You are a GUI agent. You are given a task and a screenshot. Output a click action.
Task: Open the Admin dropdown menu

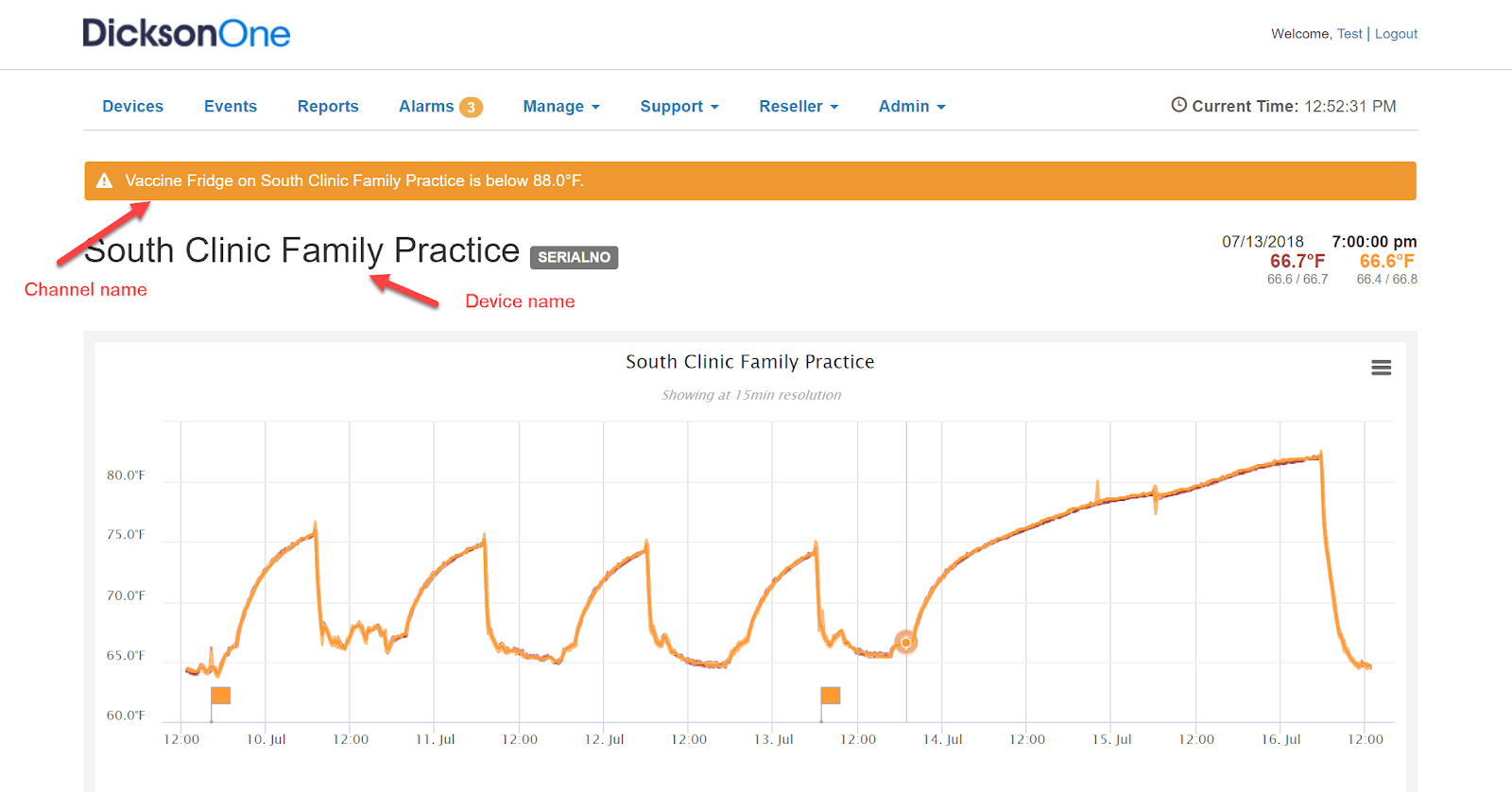[911, 107]
